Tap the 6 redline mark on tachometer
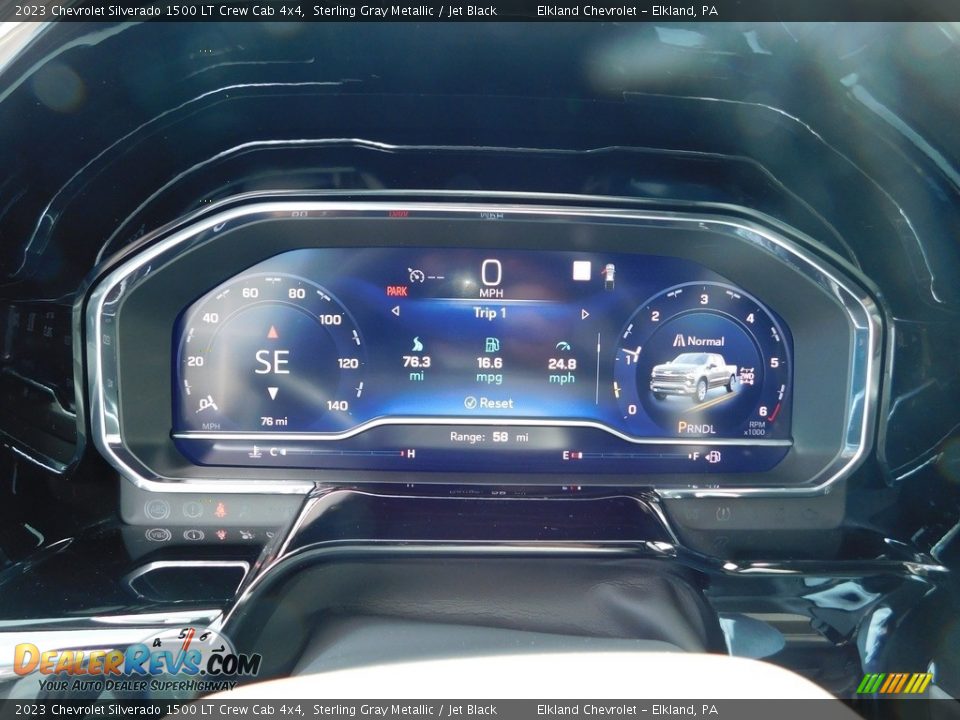The width and height of the screenshot is (960, 720). pyautogui.click(x=763, y=411)
